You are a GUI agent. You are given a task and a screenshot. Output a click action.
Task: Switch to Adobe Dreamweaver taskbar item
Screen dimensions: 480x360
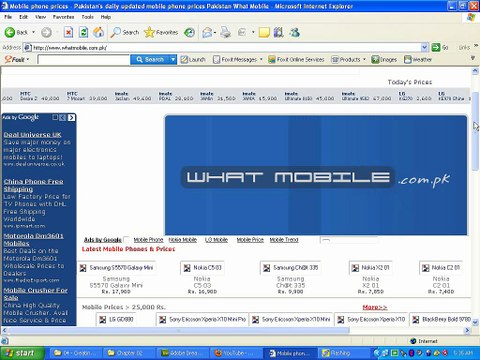182,353
